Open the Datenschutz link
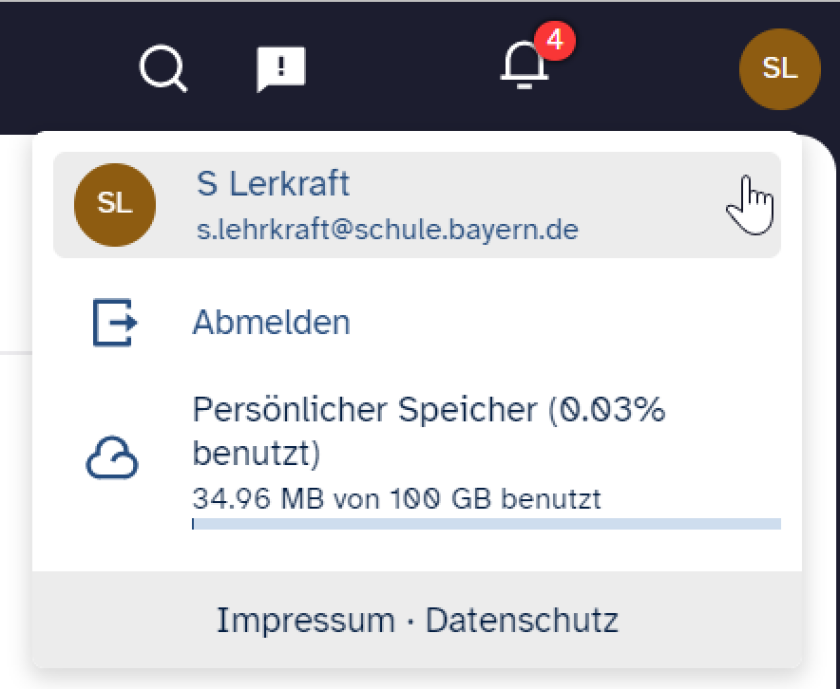Screen dimensions: 840x689 (x=522, y=621)
